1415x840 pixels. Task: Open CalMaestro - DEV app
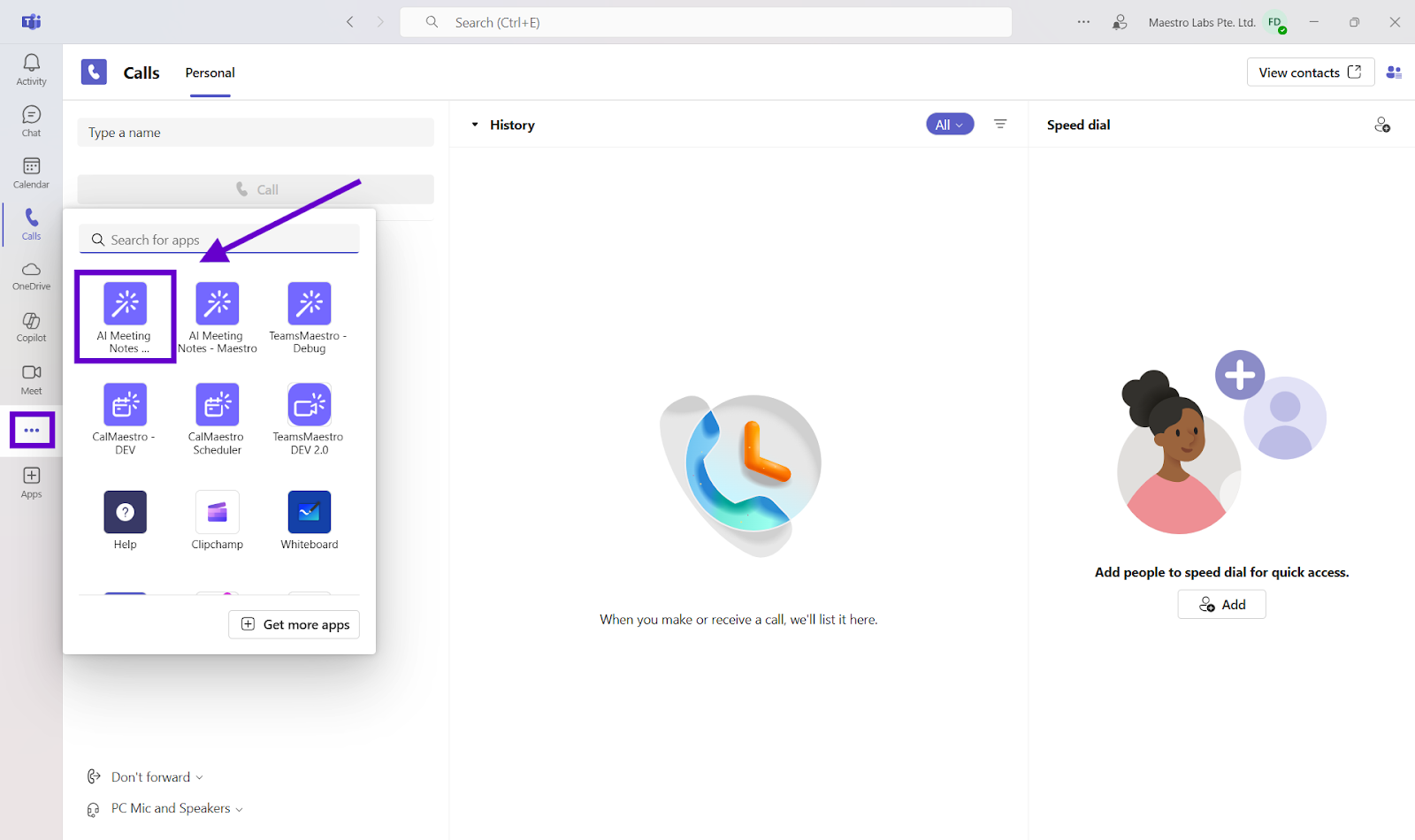point(125,419)
